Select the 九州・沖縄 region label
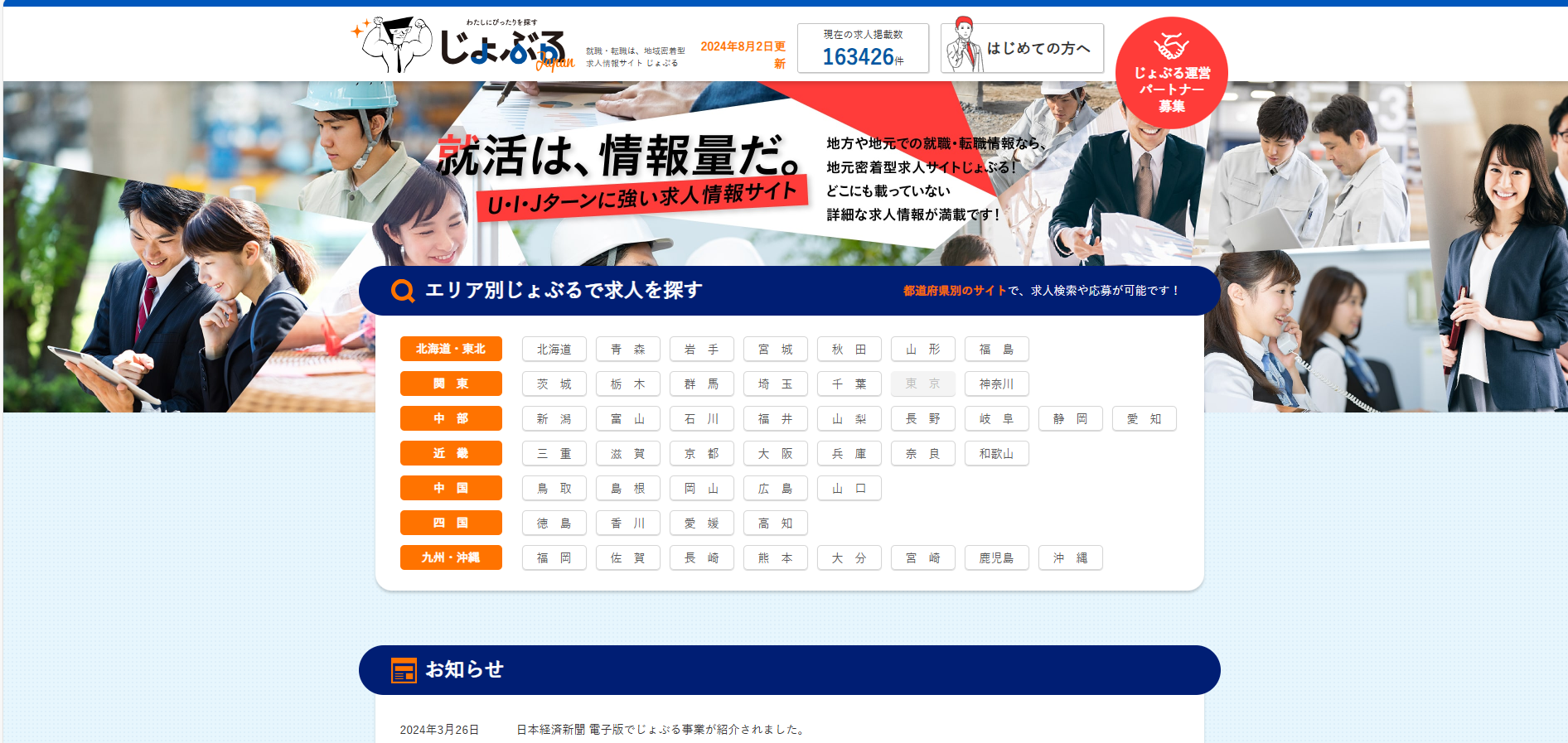 click(451, 557)
